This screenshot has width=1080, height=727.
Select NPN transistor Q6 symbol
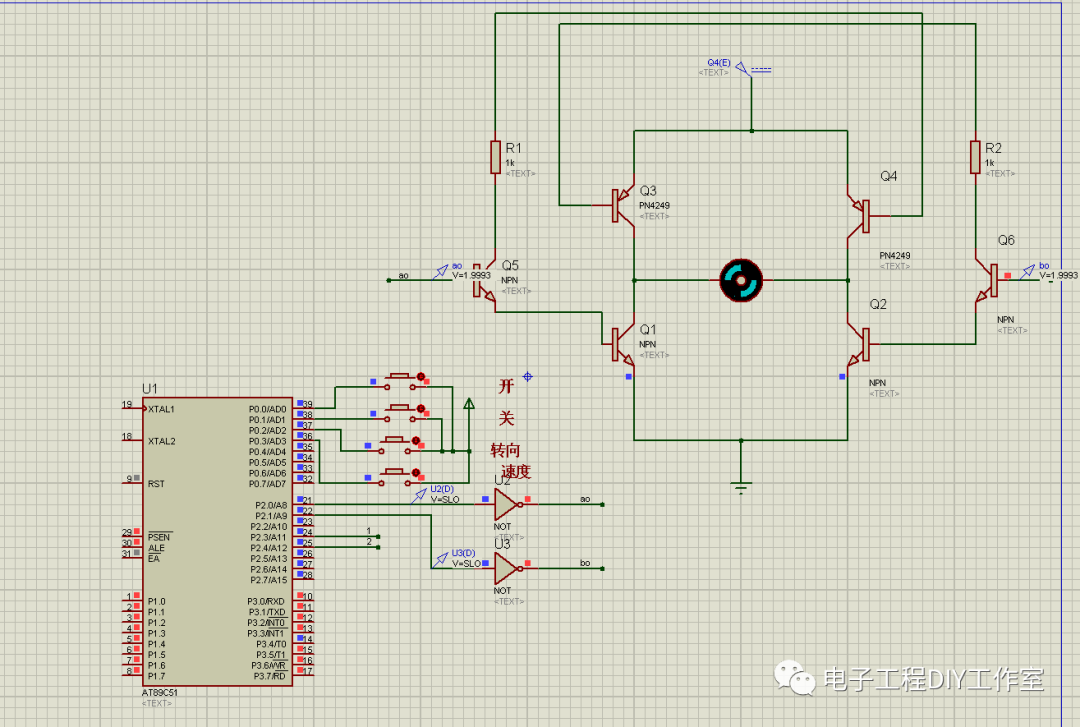[986, 280]
